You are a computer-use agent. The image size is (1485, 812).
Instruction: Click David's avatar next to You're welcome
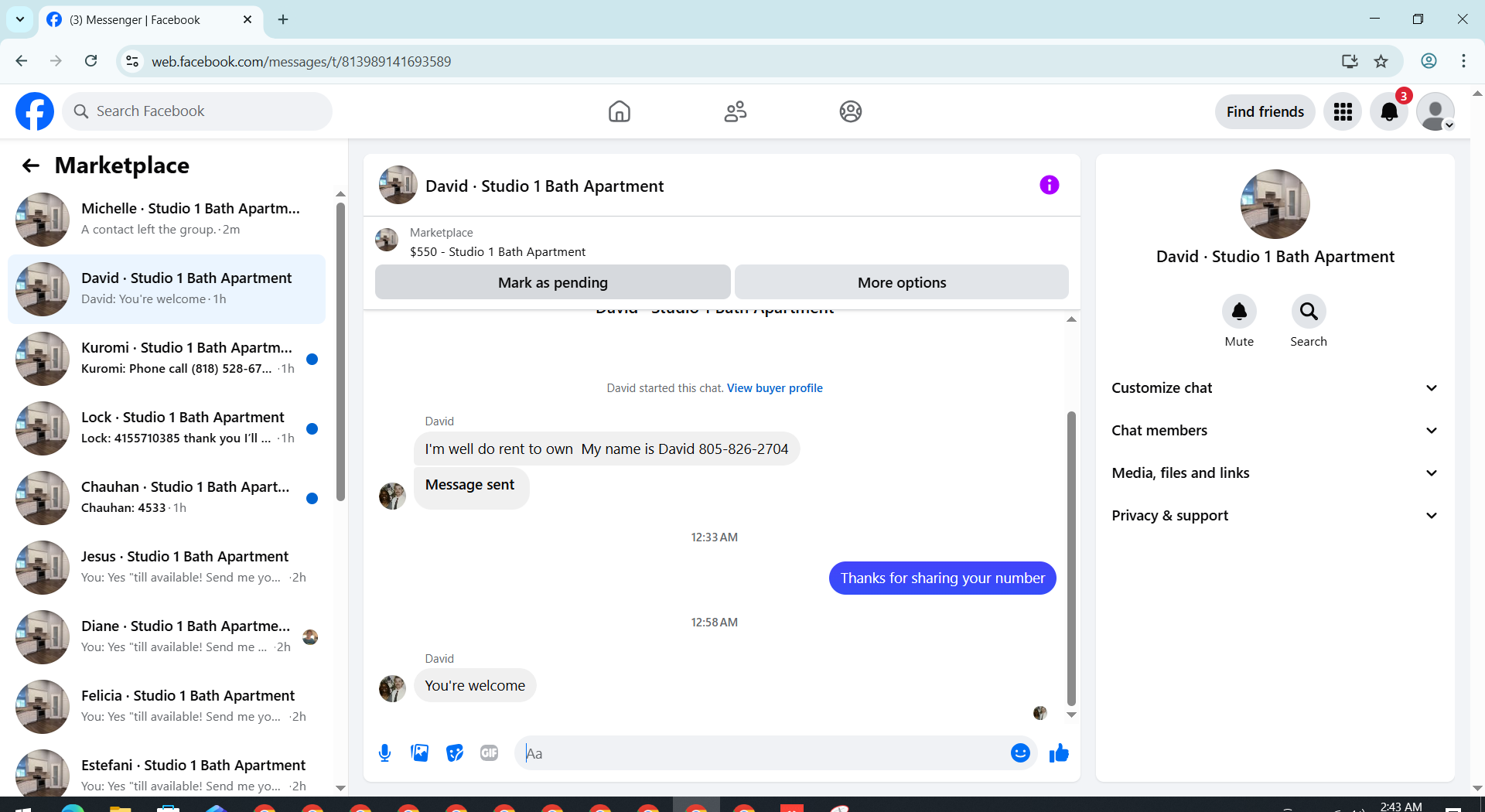click(392, 688)
